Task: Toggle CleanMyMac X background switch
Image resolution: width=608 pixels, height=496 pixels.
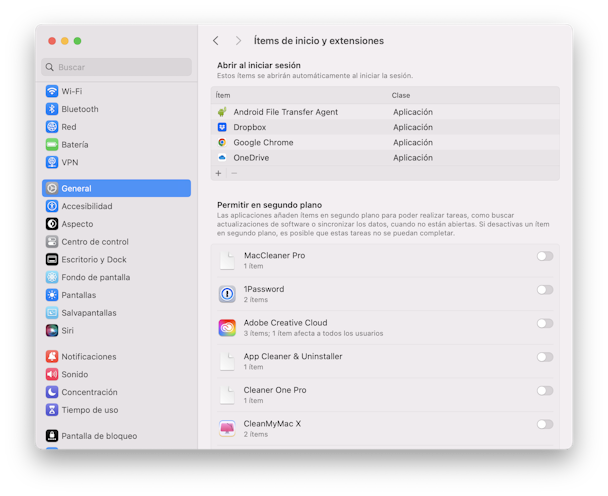Action: point(545,424)
